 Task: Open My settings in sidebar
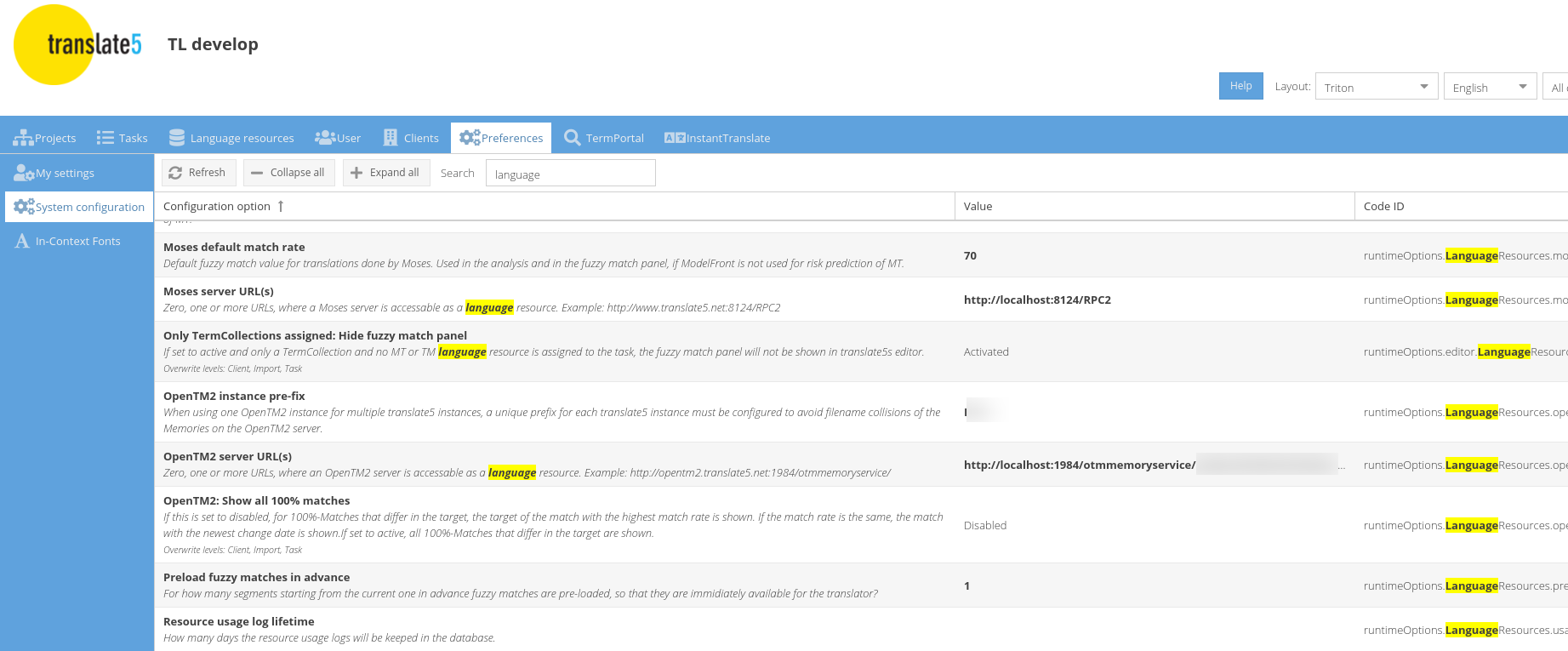pos(79,173)
